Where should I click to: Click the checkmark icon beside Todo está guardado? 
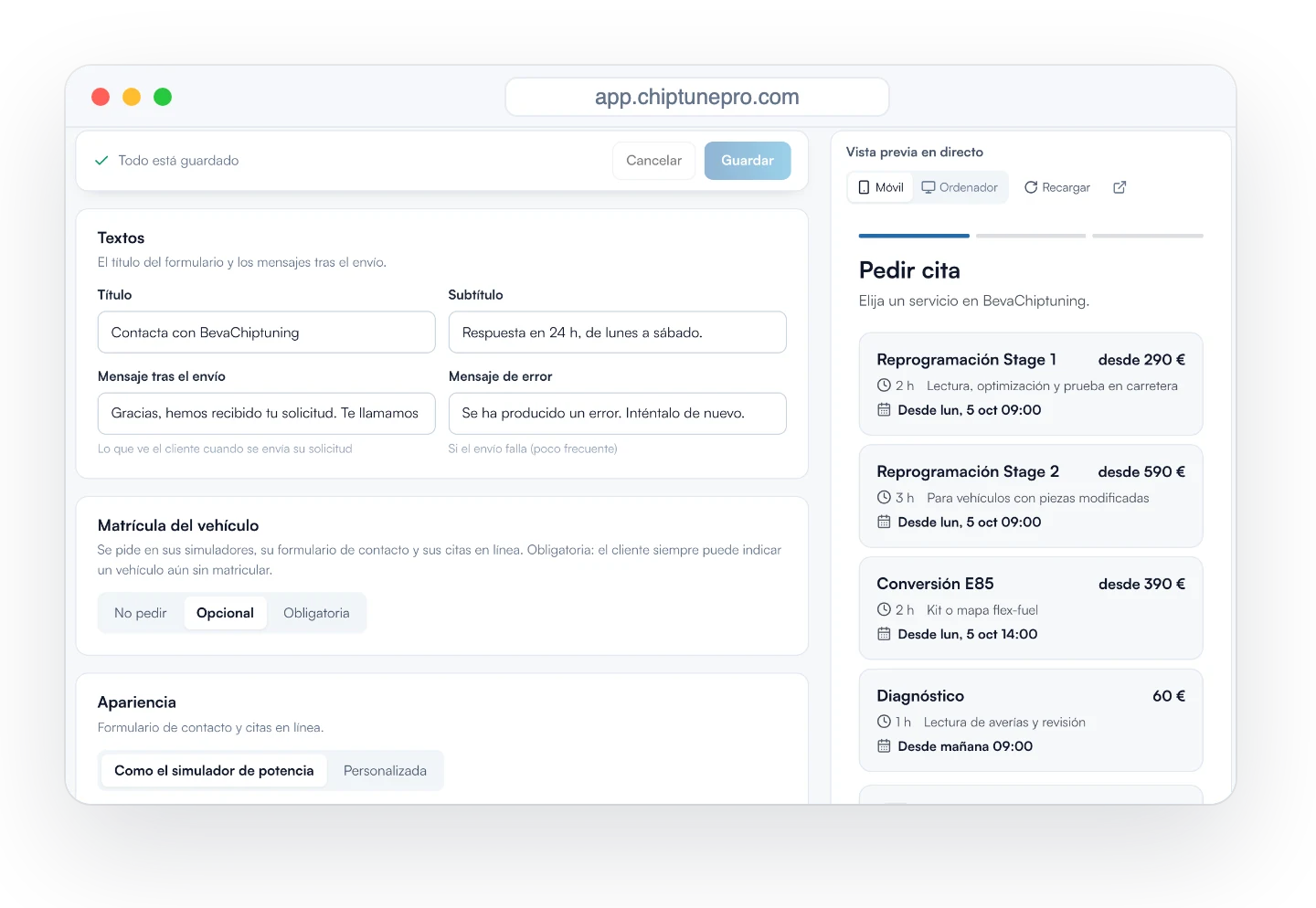coord(101,161)
